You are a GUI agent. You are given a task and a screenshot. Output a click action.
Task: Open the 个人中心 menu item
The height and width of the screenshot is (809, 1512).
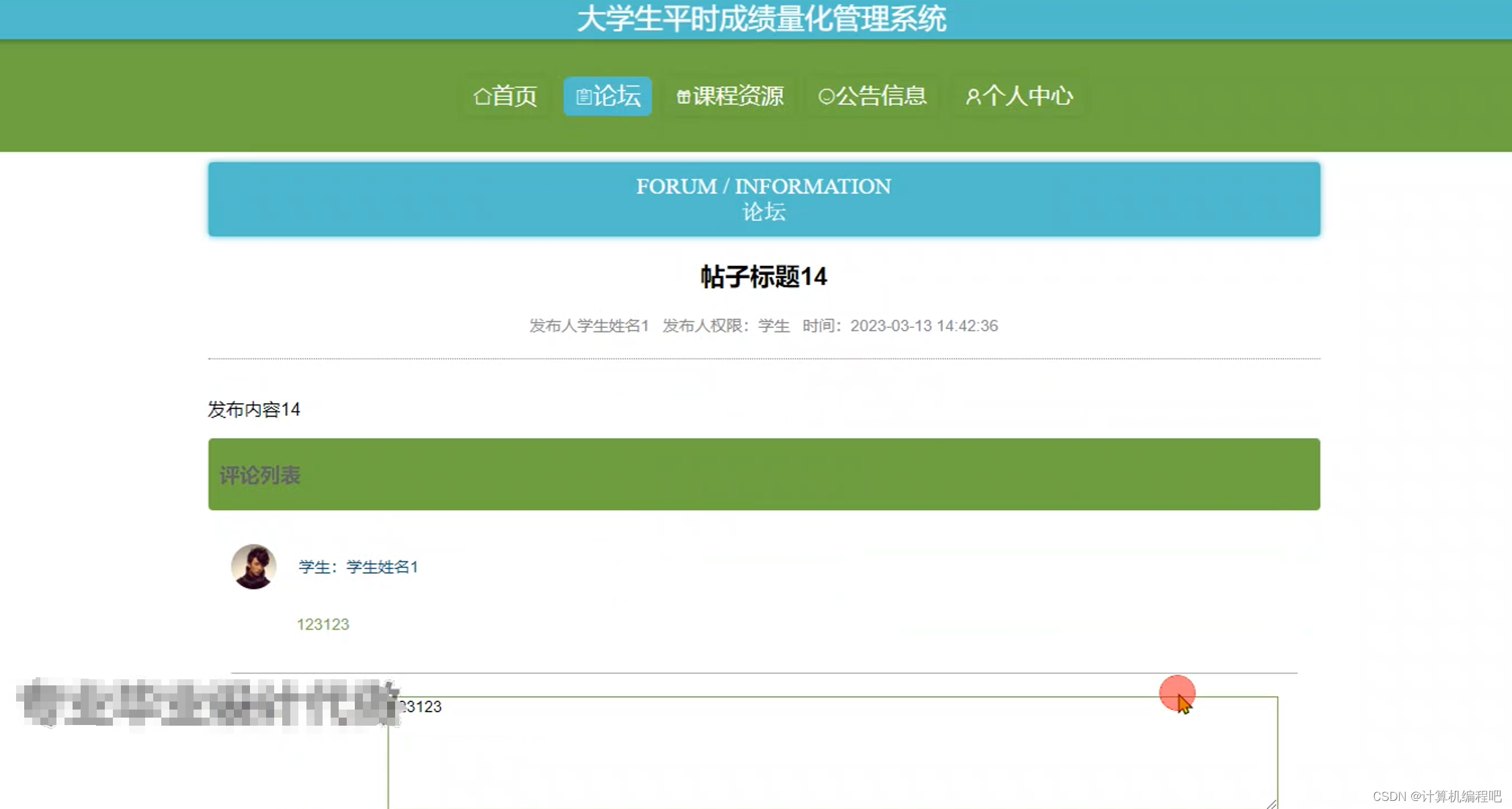(1027, 96)
